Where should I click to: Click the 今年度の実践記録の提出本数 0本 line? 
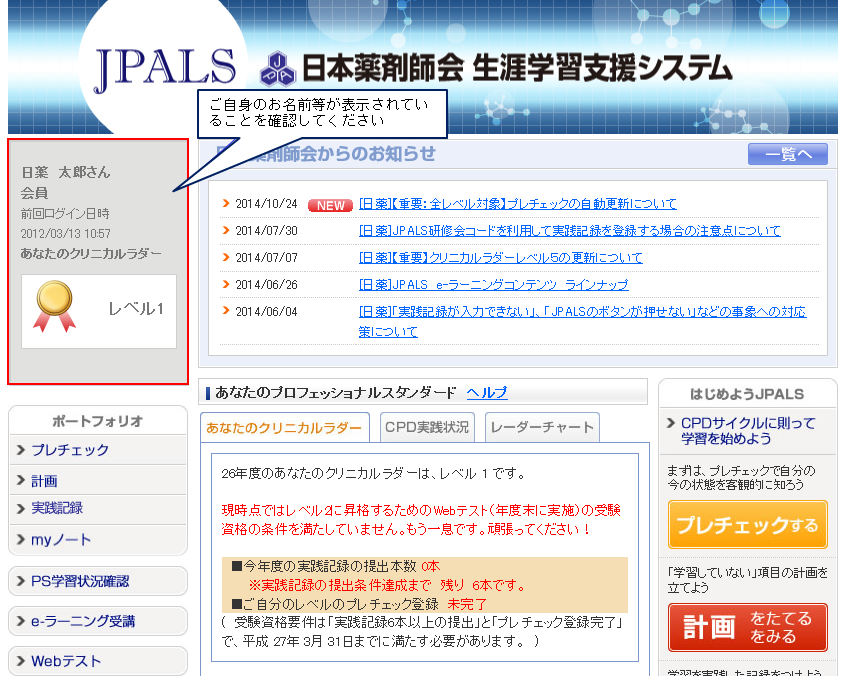coord(336,566)
